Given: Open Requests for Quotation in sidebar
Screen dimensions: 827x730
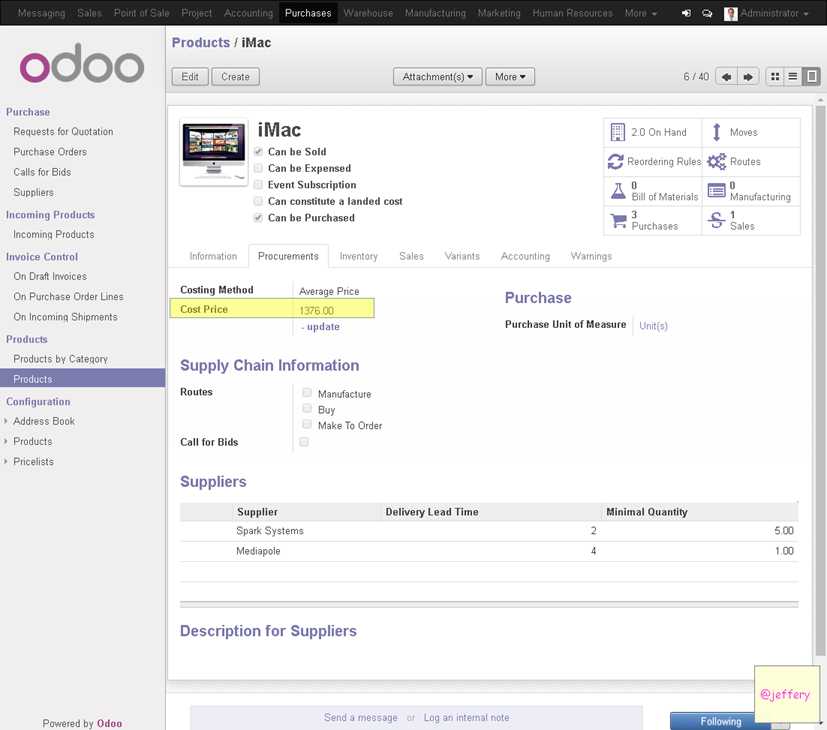Looking at the screenshot, I should (x=63, y=132).
